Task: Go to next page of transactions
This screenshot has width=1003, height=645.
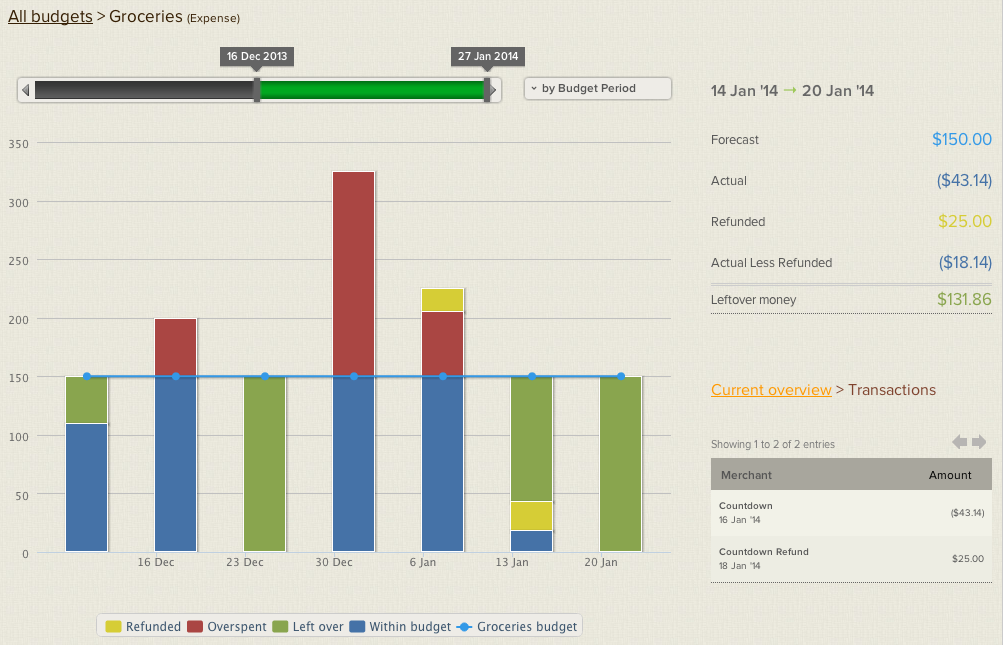Action: tap(979, 442)
